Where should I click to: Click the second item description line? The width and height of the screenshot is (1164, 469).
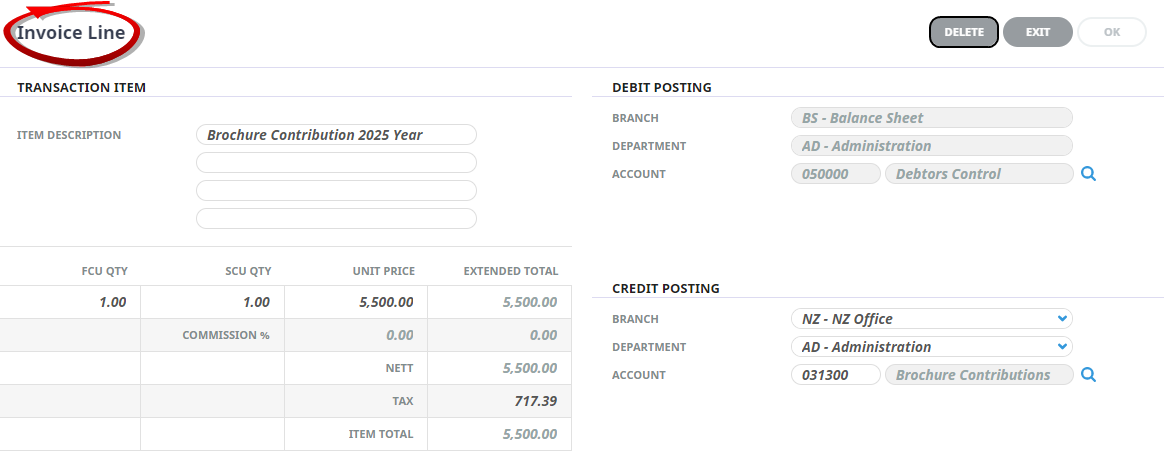[x=336, y=163]
